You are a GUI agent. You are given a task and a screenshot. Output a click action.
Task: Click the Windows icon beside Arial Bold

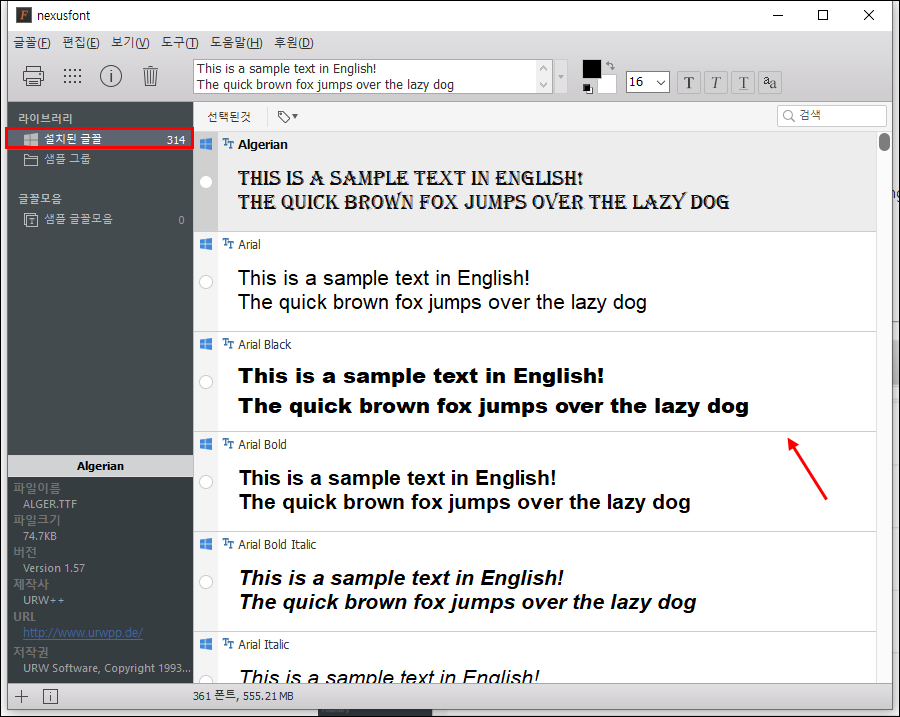point(205,444)
